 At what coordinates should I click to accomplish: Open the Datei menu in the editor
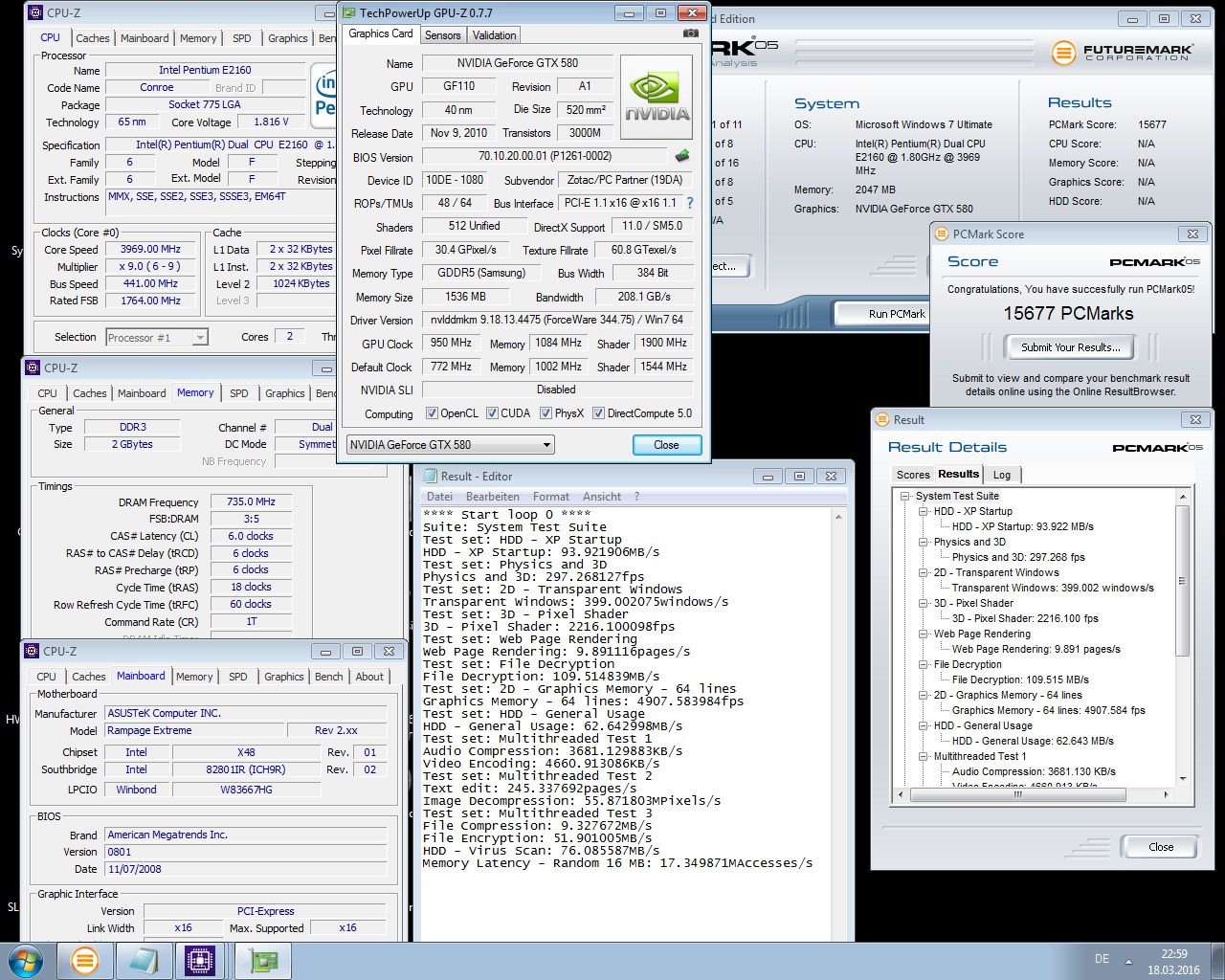pos(440,497)
